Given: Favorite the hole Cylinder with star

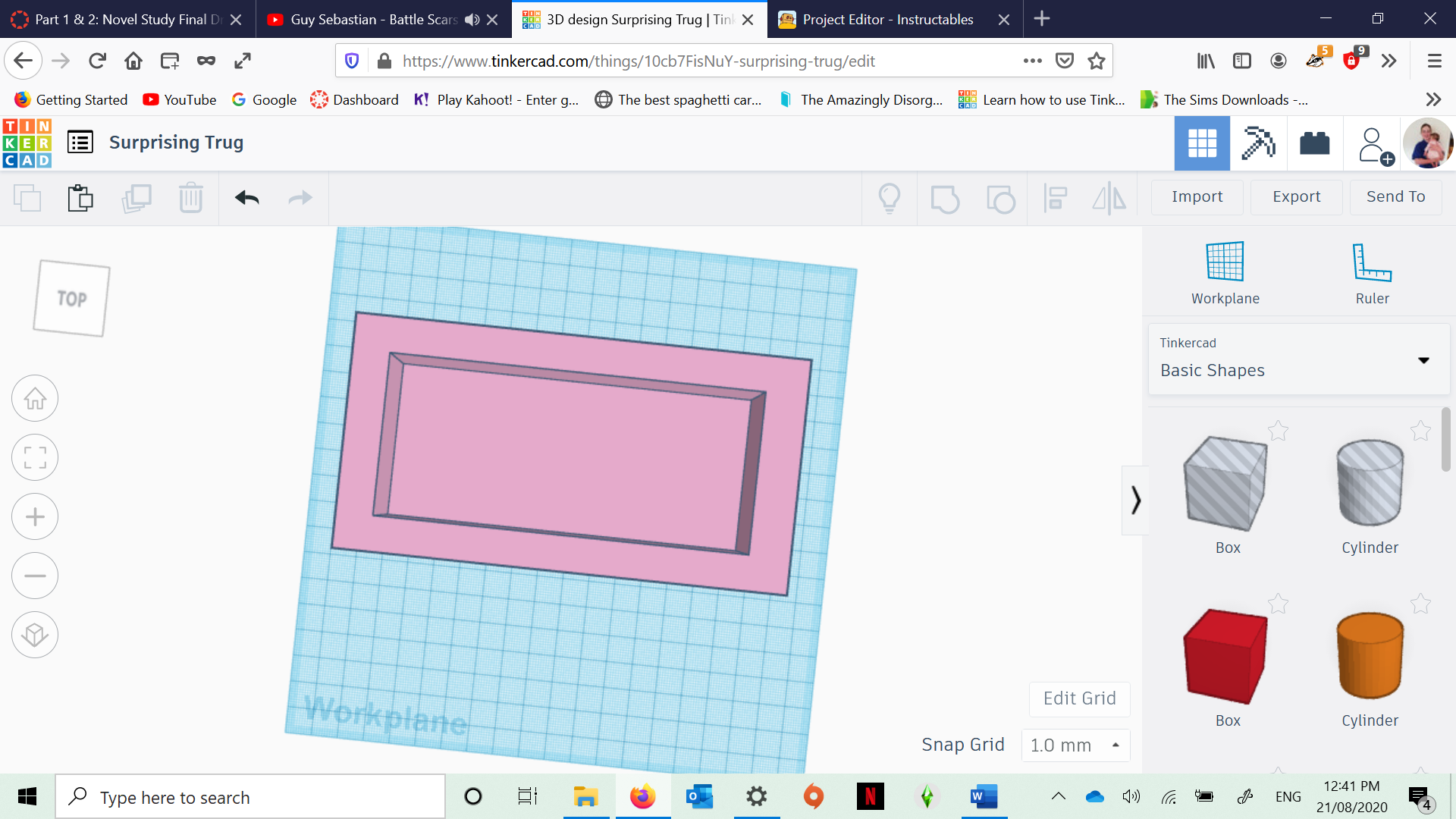Looking at the screenshot, I should coord(1420,431).
